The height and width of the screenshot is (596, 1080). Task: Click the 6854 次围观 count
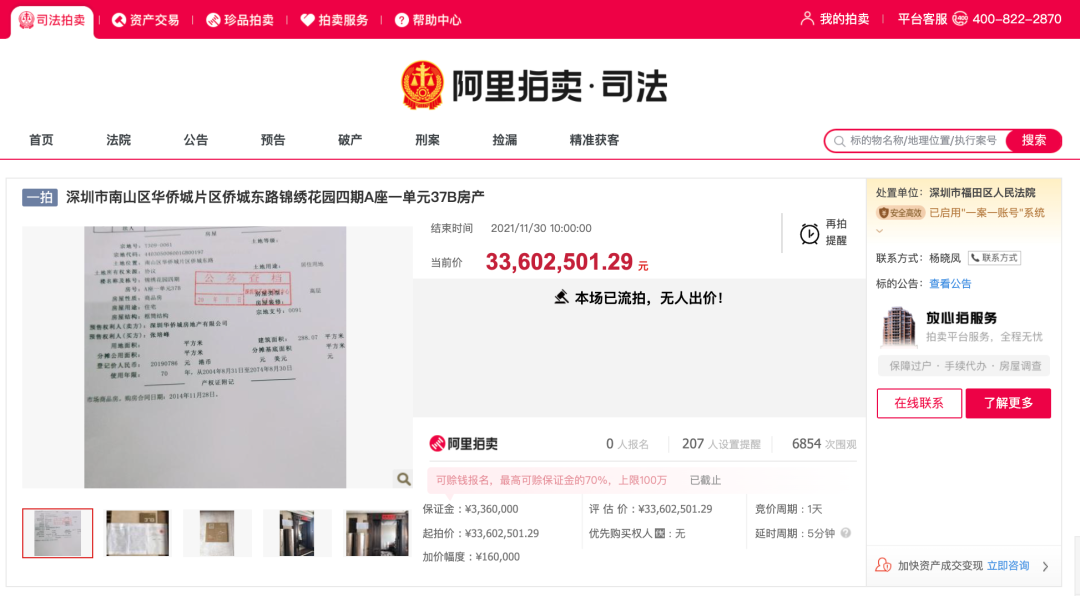[824, 444]
